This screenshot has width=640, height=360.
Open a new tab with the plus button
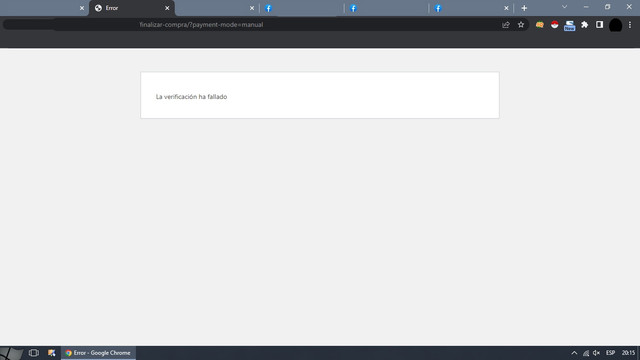pyautogui.click(x=524, y=8)
